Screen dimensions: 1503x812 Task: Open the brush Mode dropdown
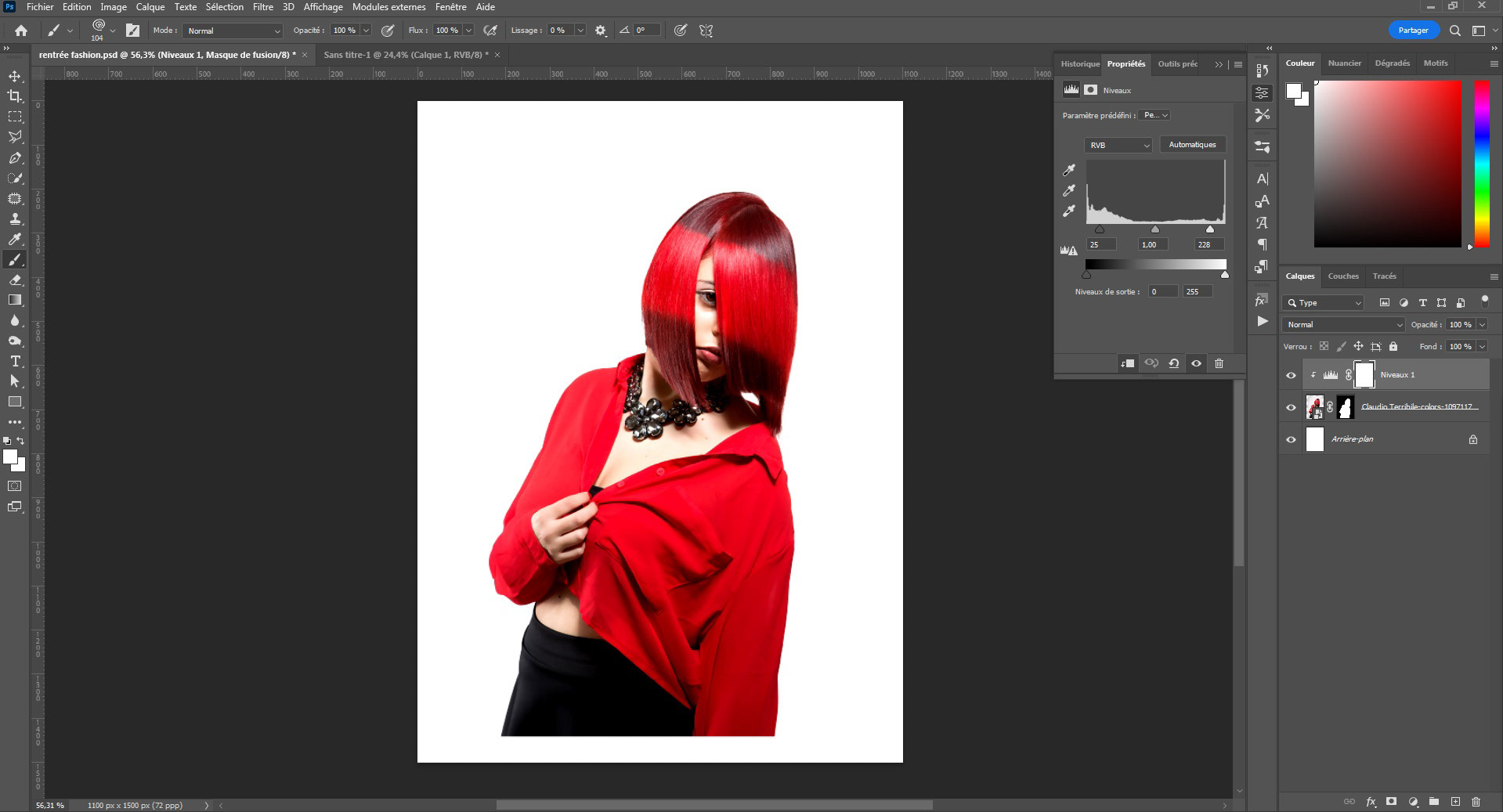(x=233, y=31)
